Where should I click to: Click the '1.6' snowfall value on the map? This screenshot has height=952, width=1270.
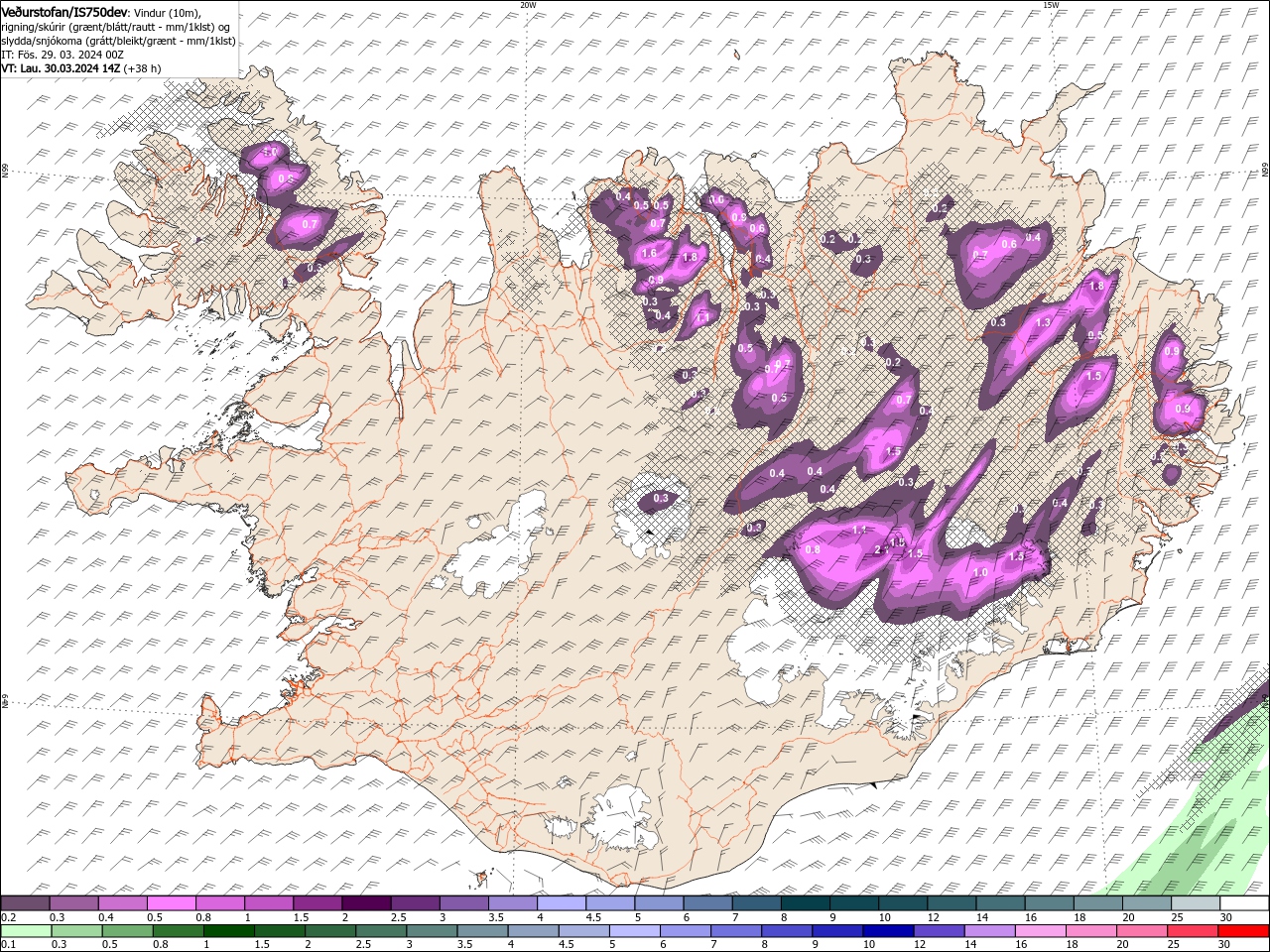(x=649, y=254)
